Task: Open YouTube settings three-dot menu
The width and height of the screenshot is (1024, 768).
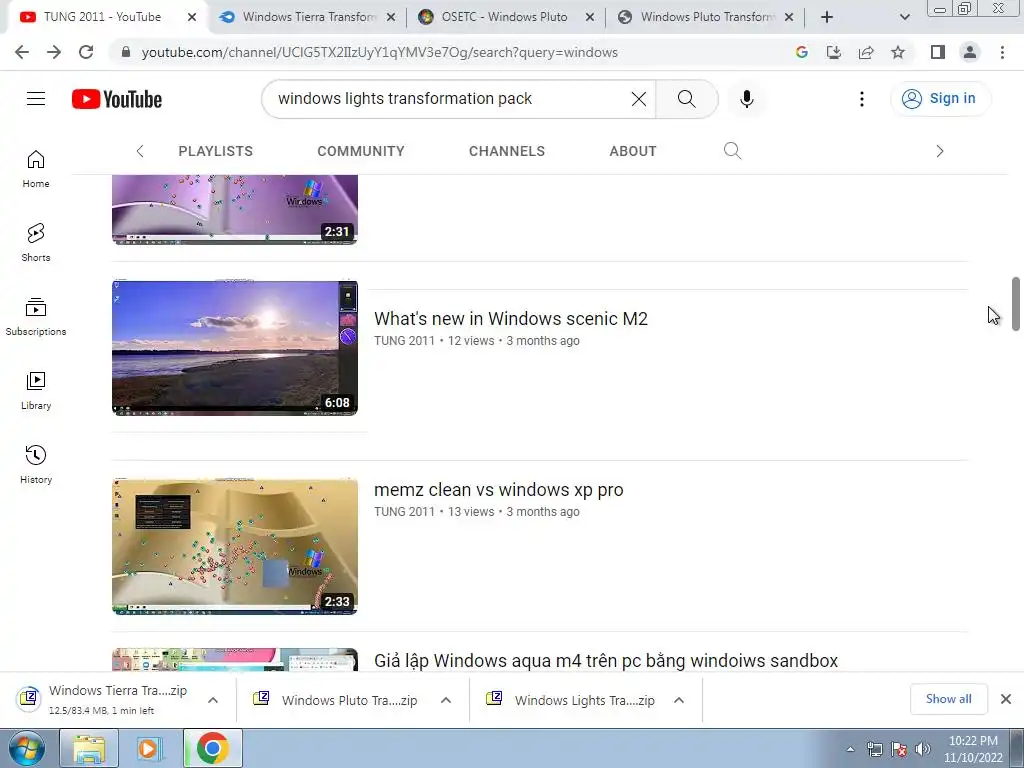Action: (x=862, y=99)
